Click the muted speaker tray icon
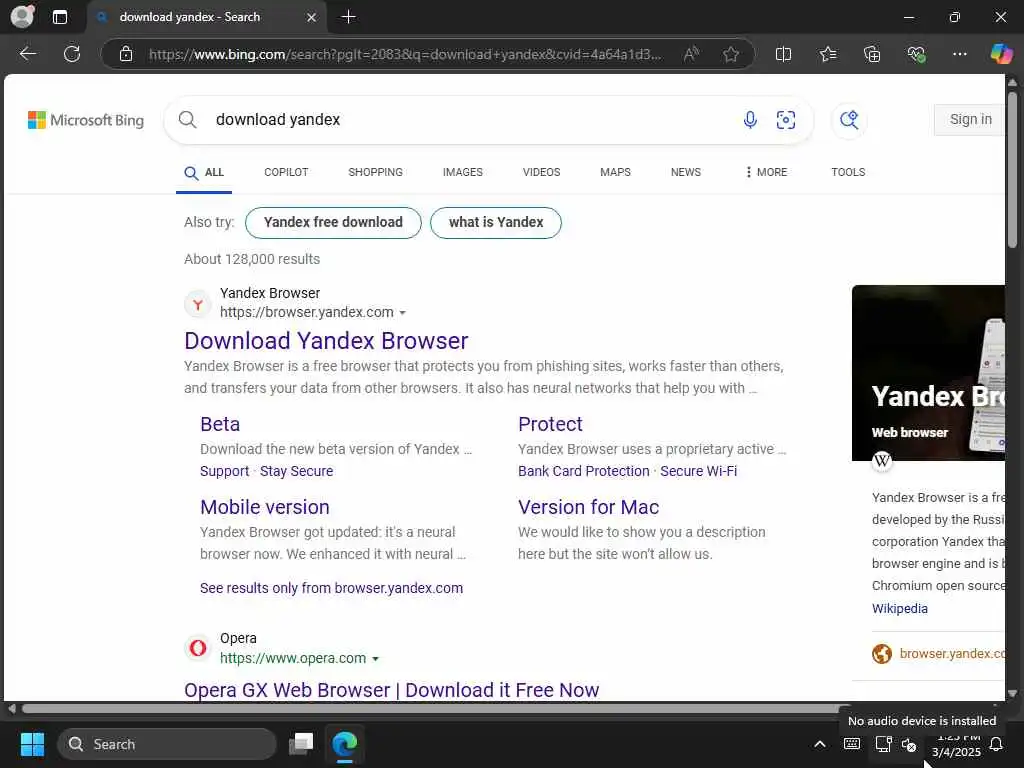1024x768 pixels. click(909, 744)
